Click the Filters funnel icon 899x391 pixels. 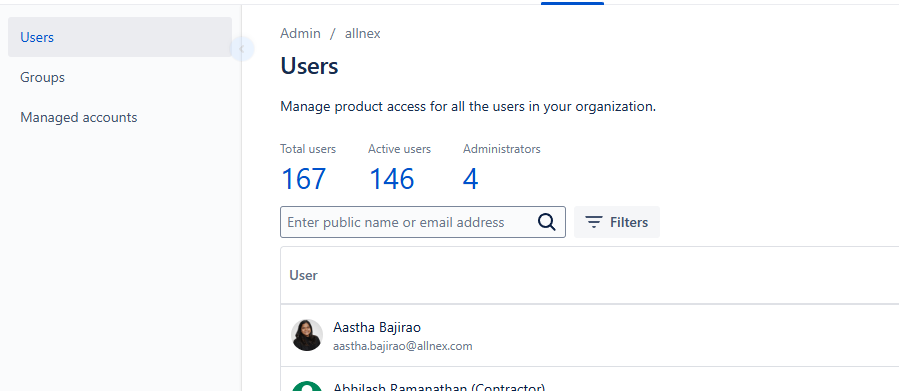(594, 222)
